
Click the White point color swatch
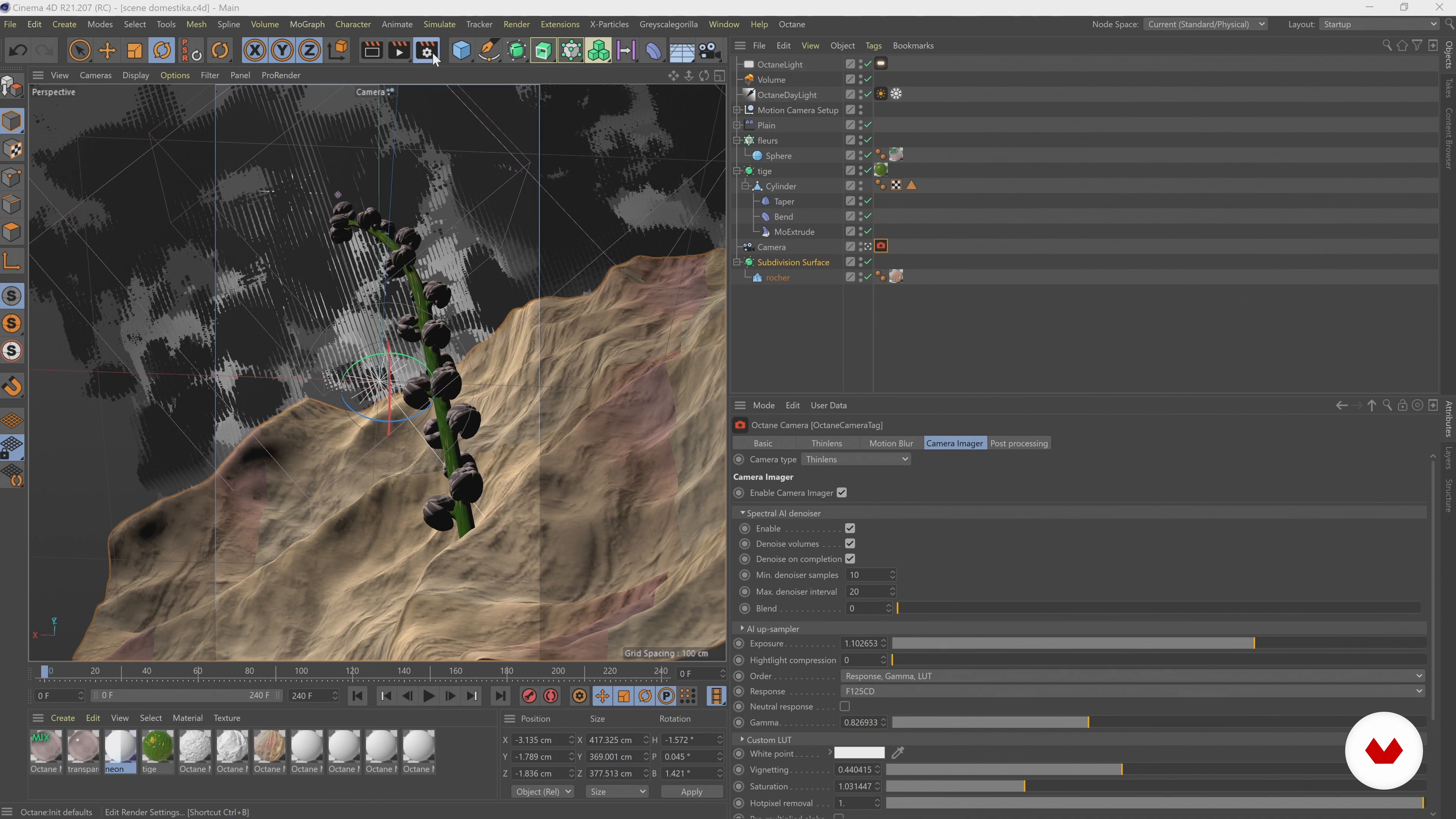pos(859,753)
